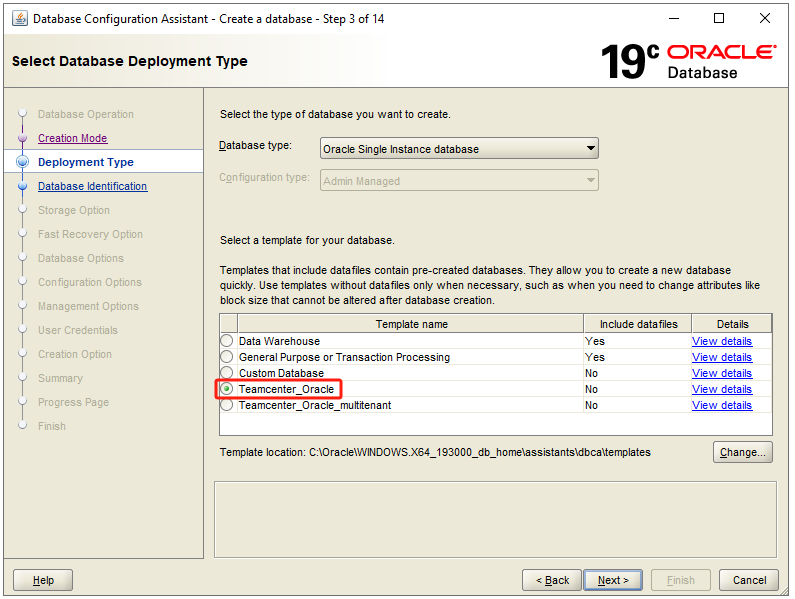Select Deployment Type step in sidebar
795x599 pixels.
point(86,162)
